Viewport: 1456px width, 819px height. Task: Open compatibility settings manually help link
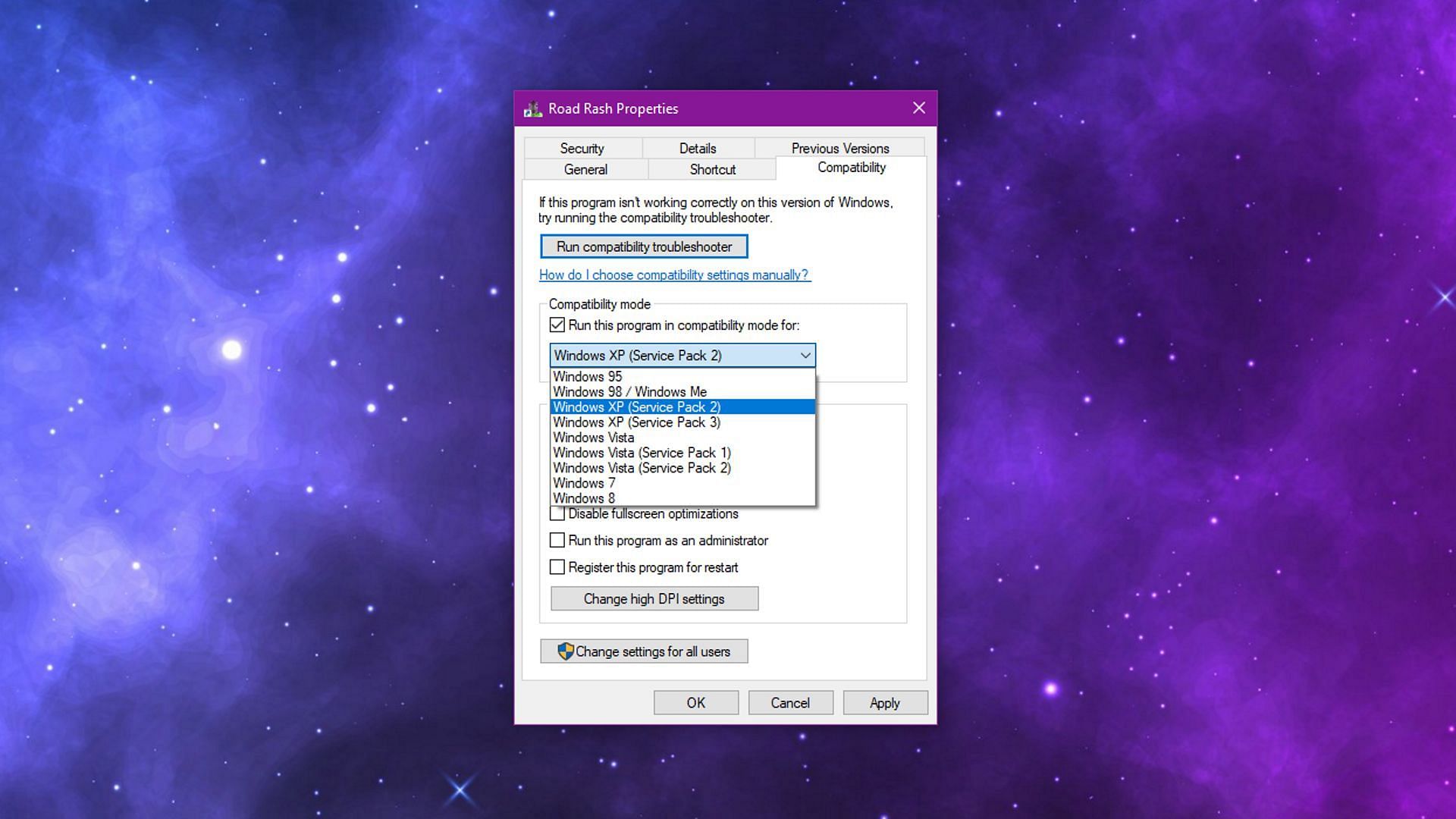tap(674, 275)
